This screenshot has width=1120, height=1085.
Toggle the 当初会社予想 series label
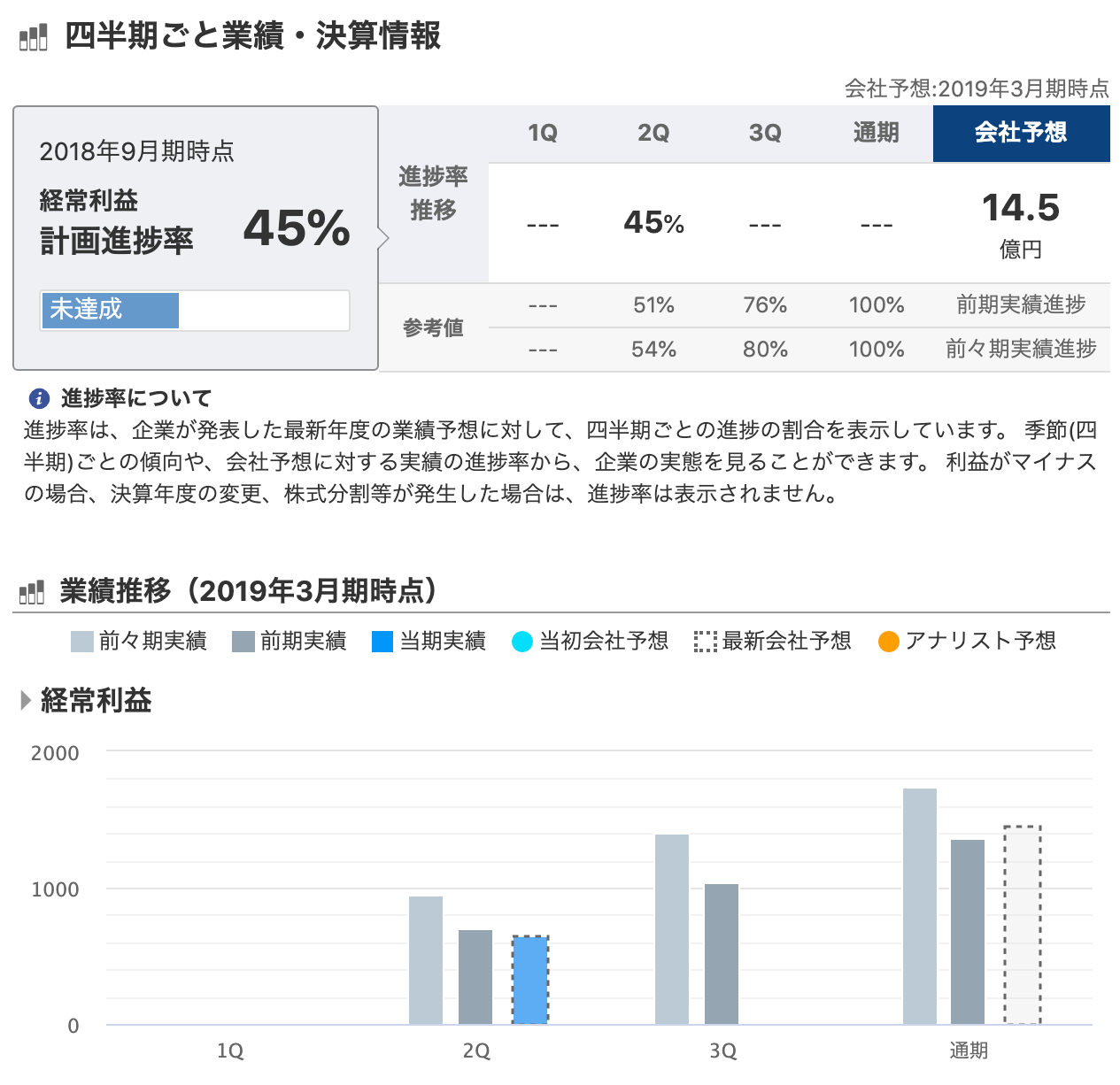[605, 641]
